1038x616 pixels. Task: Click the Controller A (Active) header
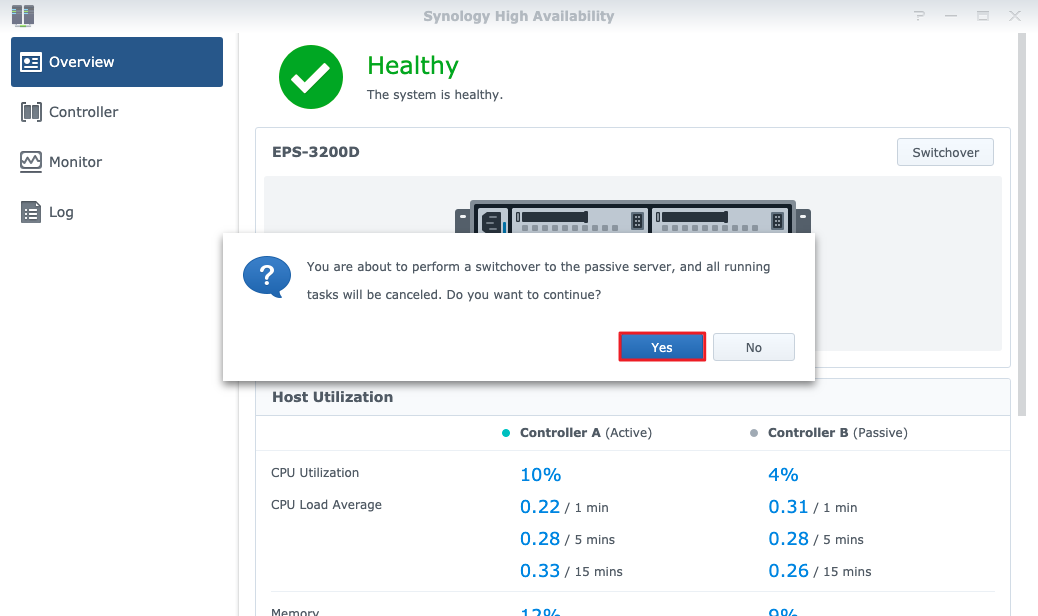click(586, 433)
